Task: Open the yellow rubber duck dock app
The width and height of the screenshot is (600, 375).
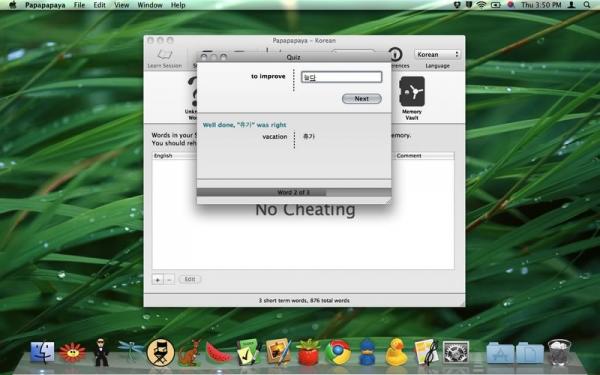Action: (396, 352)
